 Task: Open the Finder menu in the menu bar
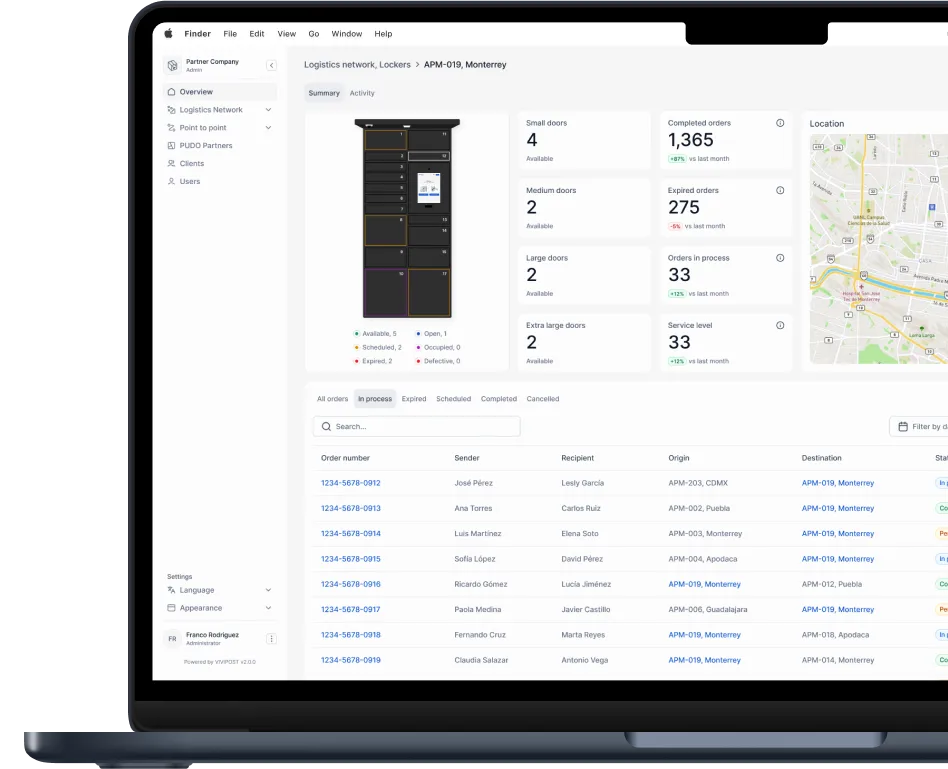click(x=198, y=33)
